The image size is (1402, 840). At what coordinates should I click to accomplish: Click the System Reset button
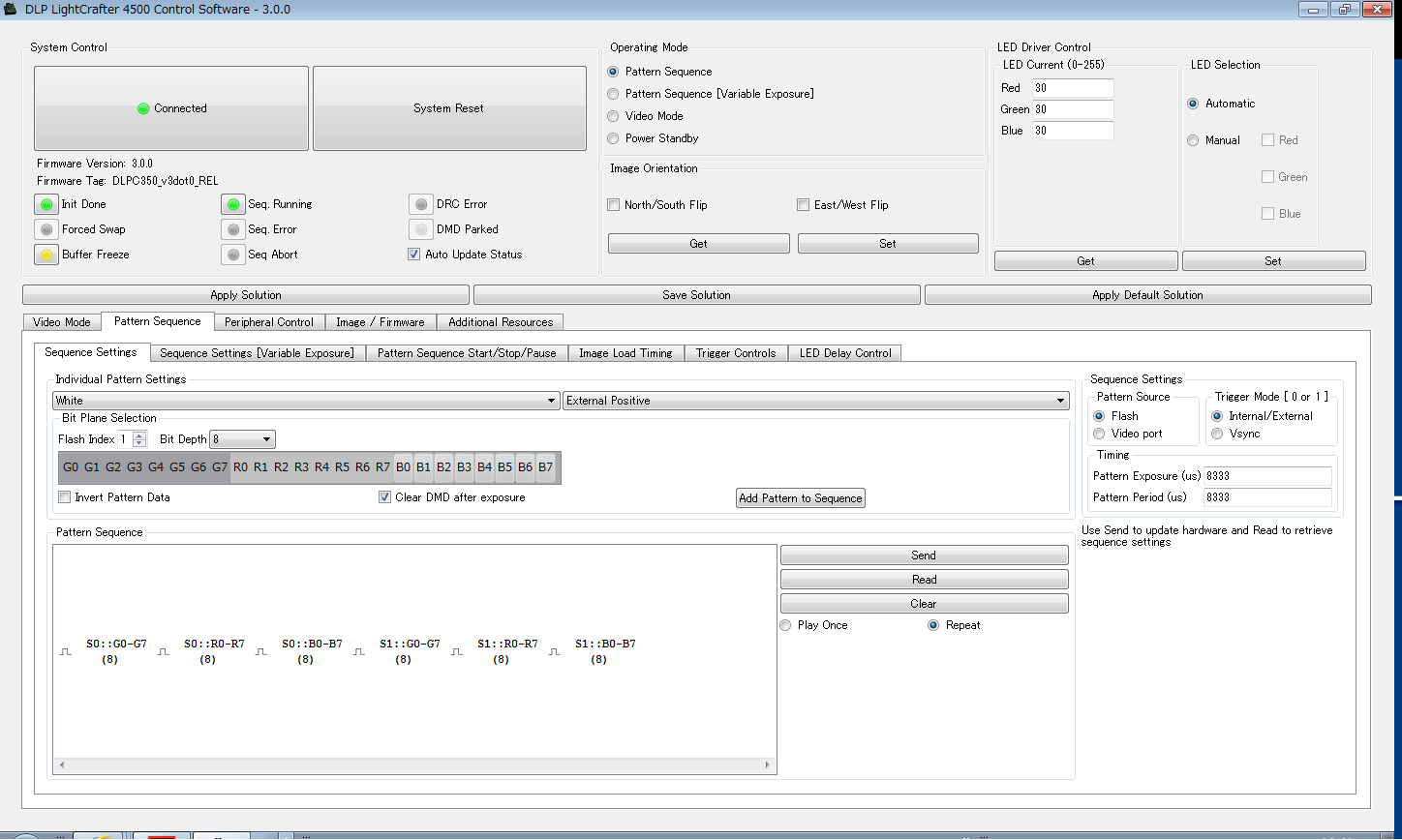(449, 108)
